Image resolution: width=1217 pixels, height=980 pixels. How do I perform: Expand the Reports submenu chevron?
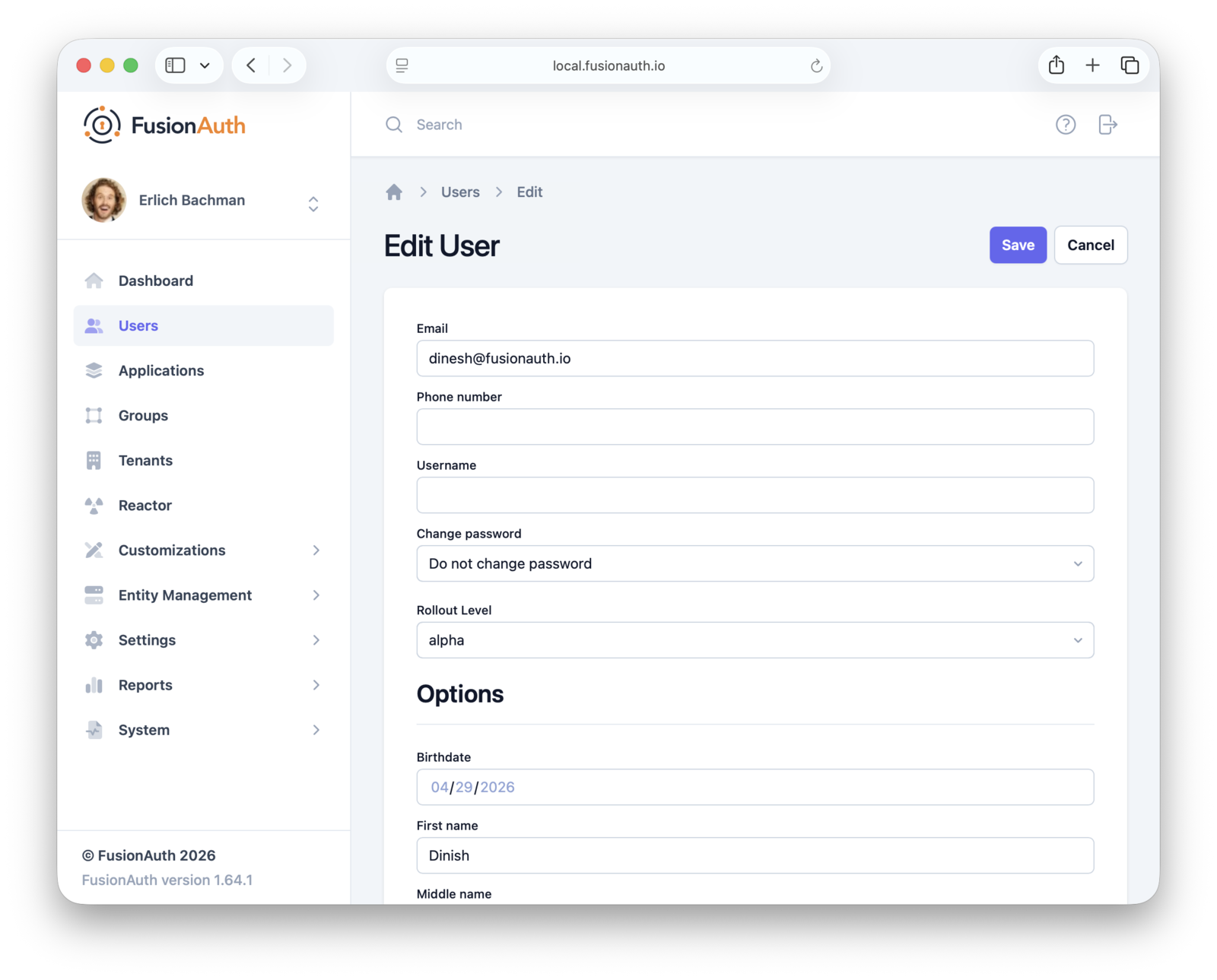[316, 685]
